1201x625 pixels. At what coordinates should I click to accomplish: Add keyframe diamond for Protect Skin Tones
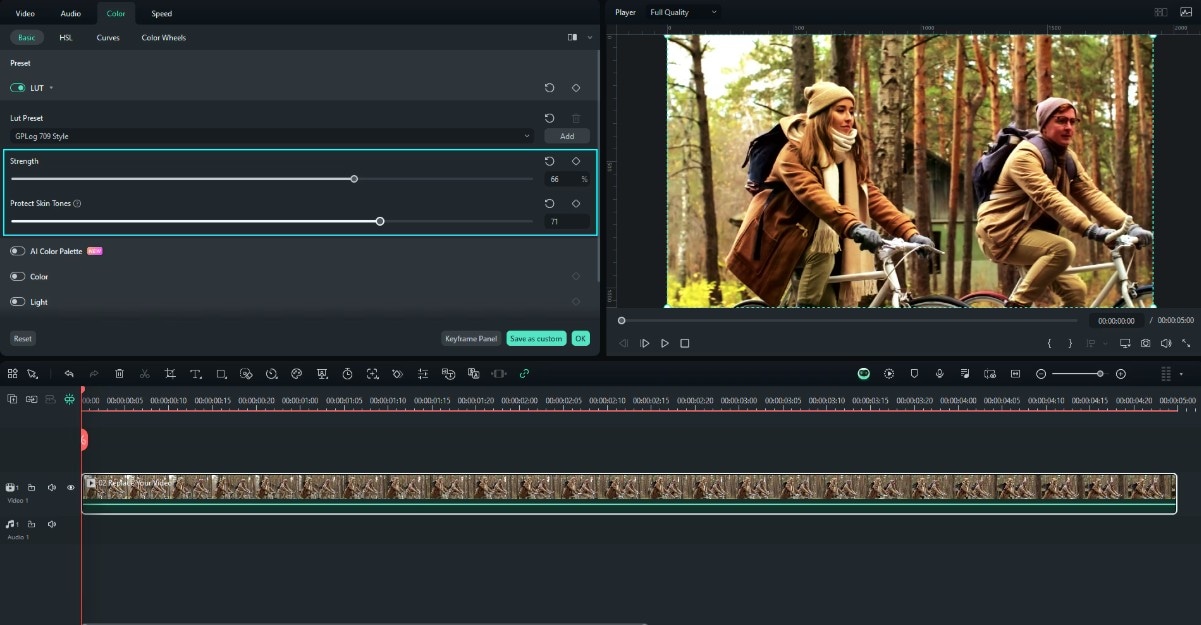576,203
